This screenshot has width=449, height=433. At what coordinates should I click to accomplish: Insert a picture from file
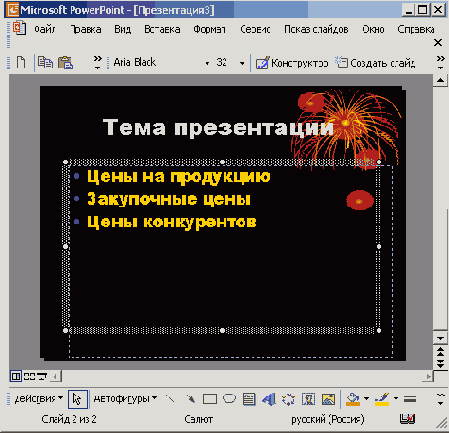328,399
